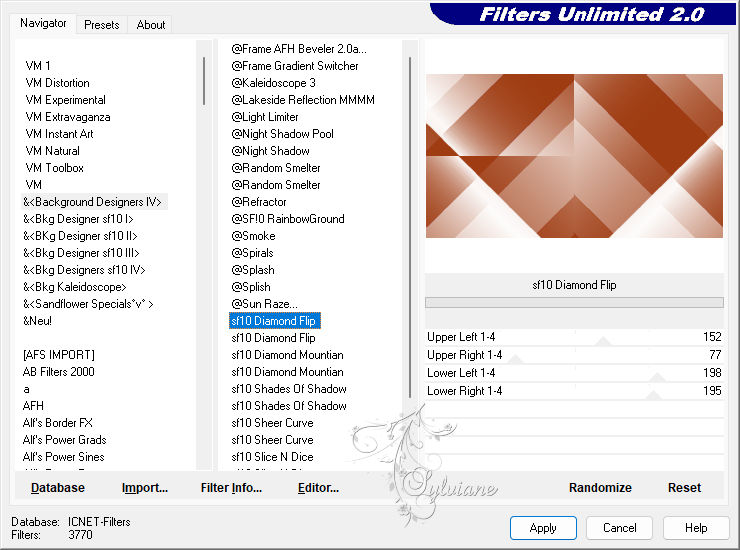Choose @Sun Raze... filter

(x=264, y=304)
